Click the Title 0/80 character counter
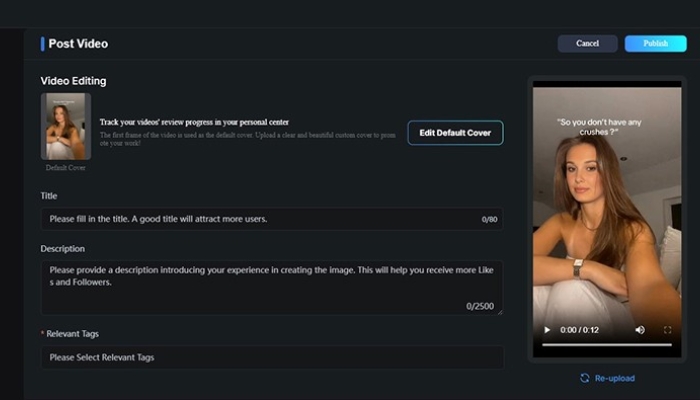This screenshot has height=400, width=700. click(x=488, y=219)
